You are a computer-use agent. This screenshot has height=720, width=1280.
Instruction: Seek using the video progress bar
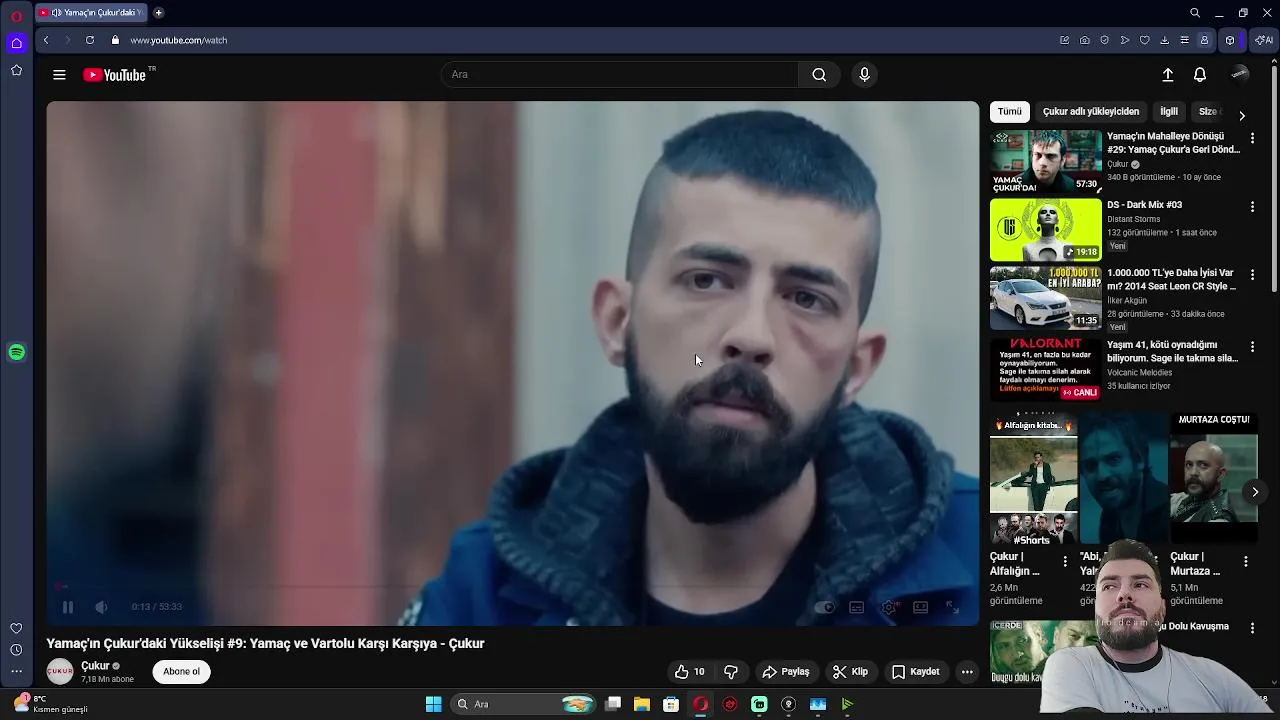tap(513, 587)
